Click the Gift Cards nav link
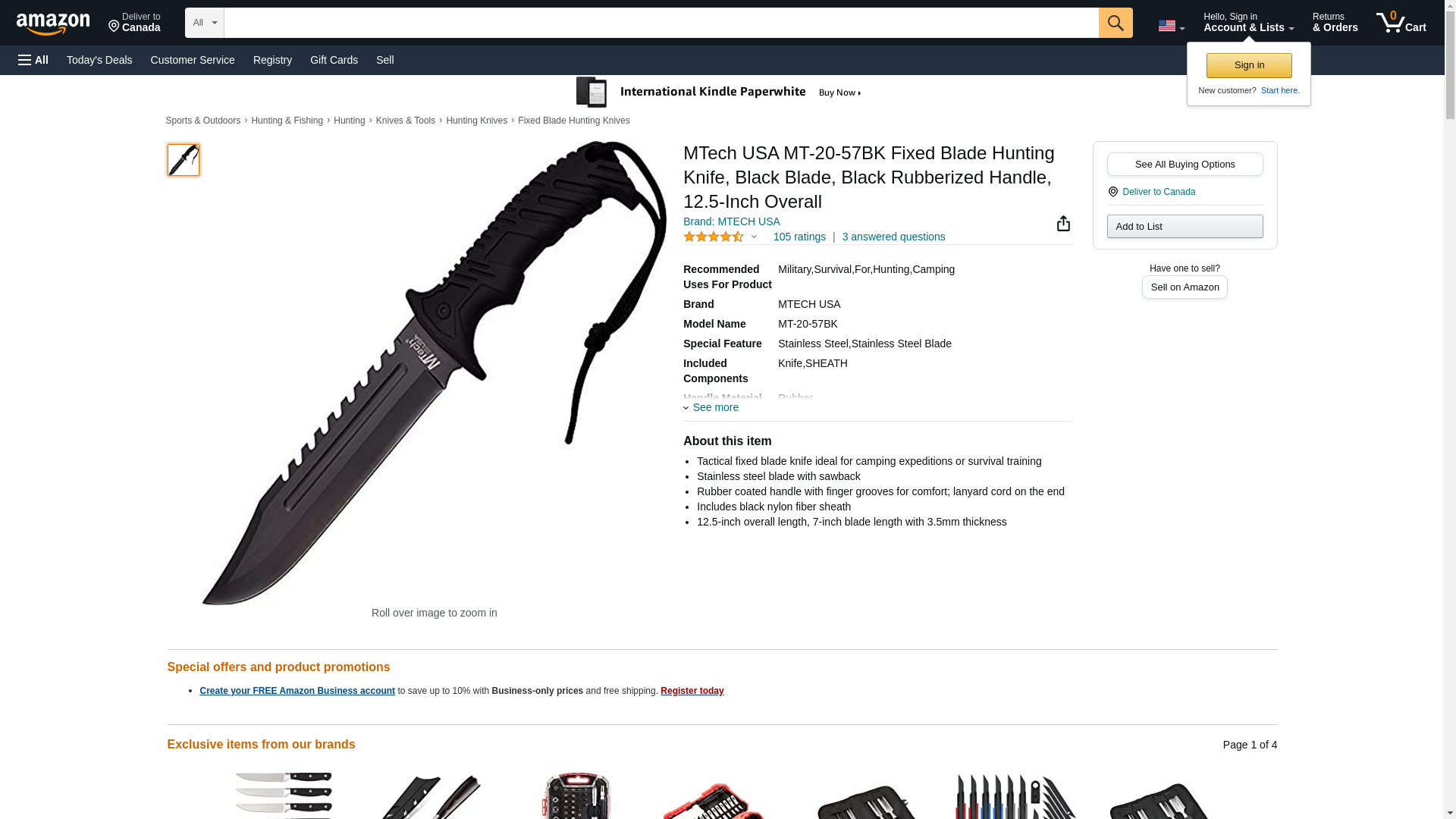The width and height of the screenshot is (1456, 819). point(334,60)
